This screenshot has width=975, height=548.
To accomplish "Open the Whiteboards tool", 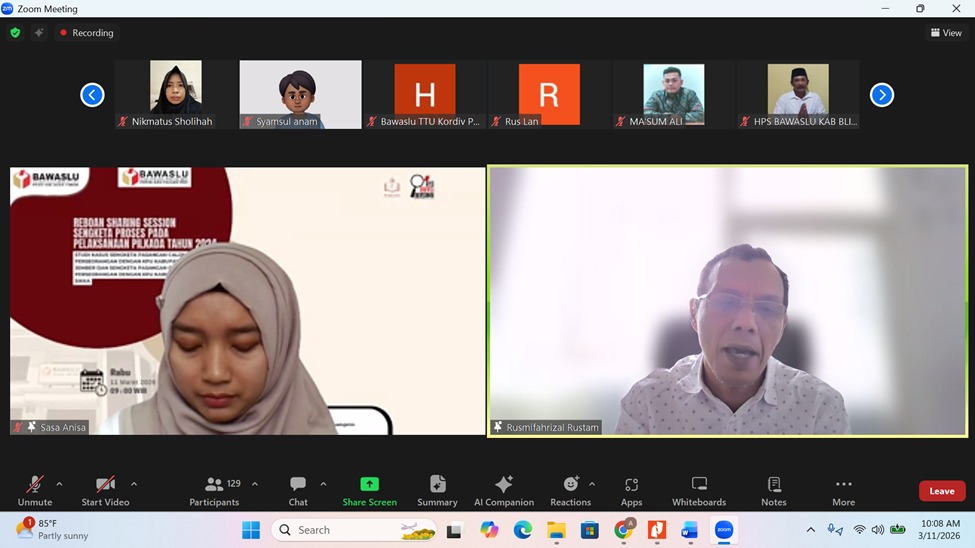I will click(x=699, y=490).
